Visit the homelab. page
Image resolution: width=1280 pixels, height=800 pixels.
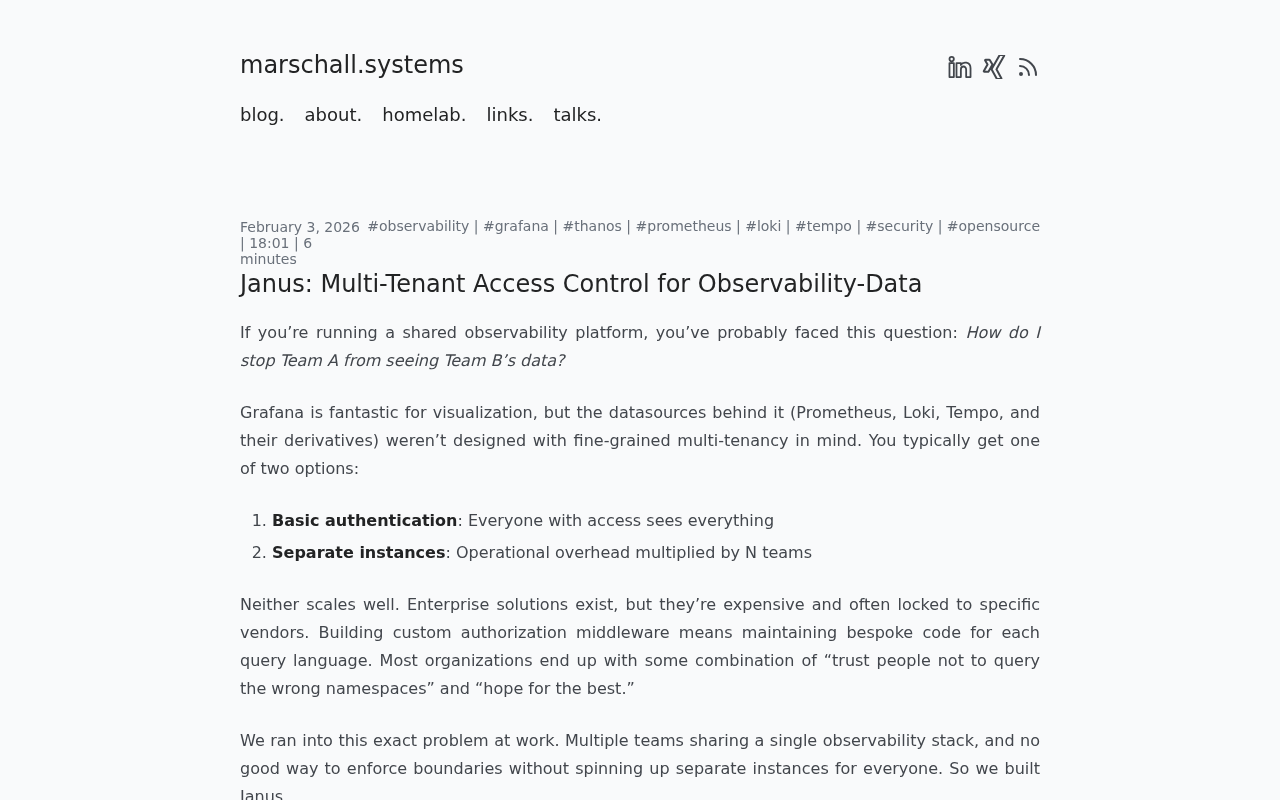coord(423,114)
